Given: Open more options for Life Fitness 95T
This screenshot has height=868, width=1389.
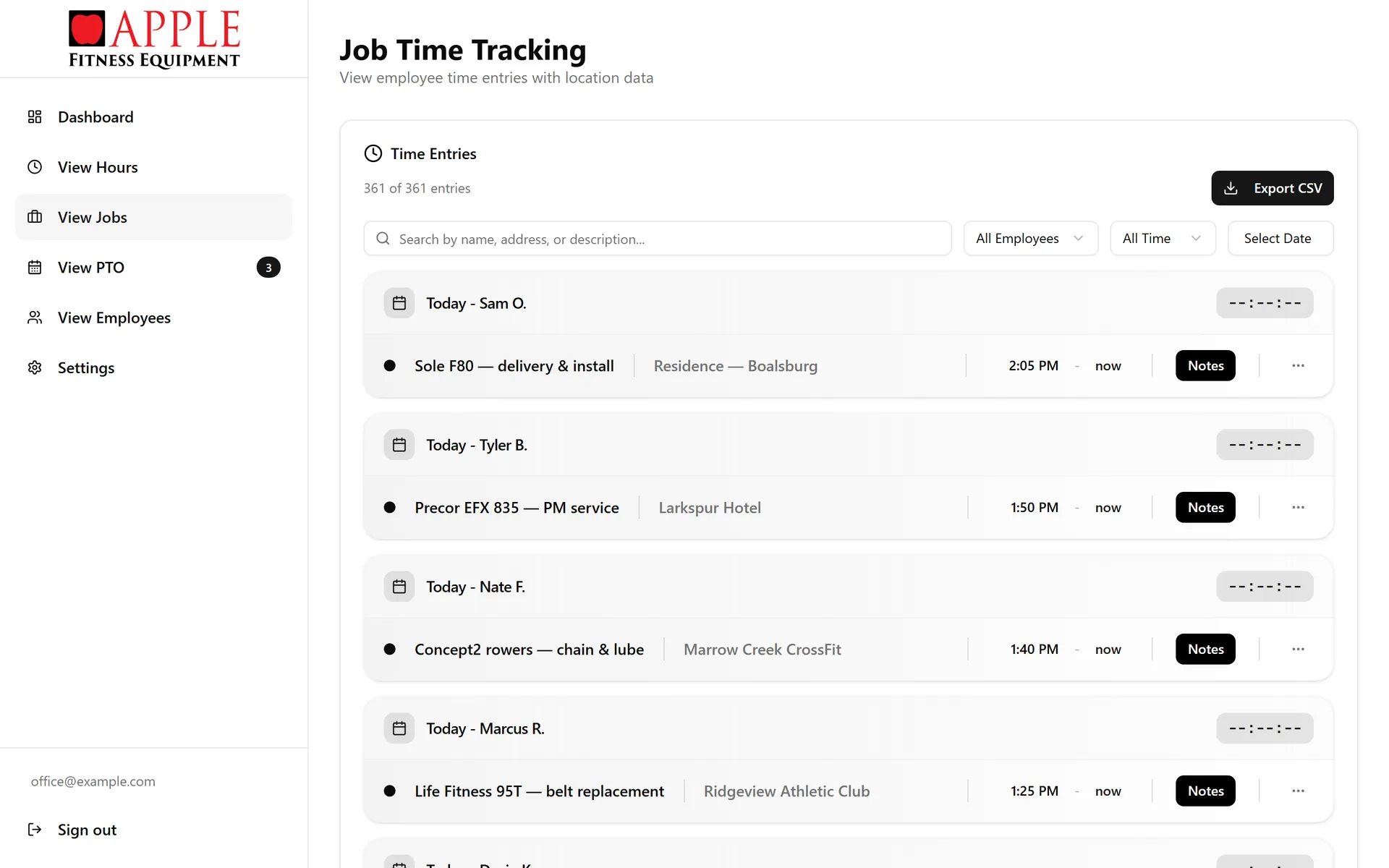Looking at the screenshot, I should [x=1298, y=791].
